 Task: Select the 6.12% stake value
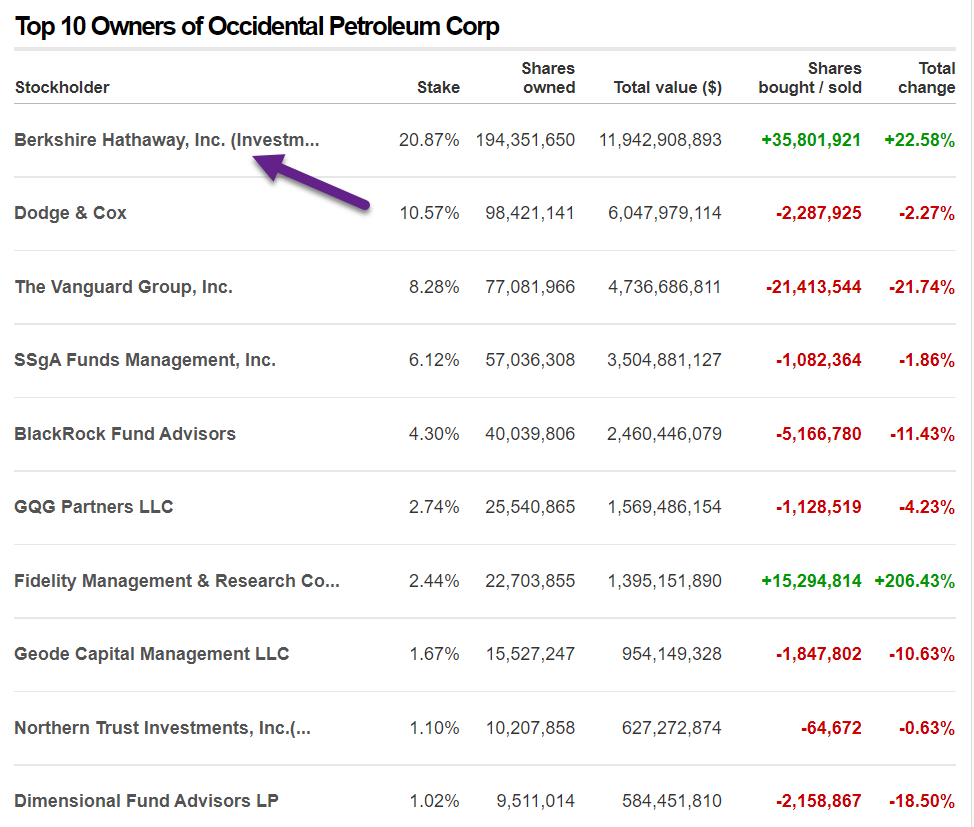coord(434,360)
